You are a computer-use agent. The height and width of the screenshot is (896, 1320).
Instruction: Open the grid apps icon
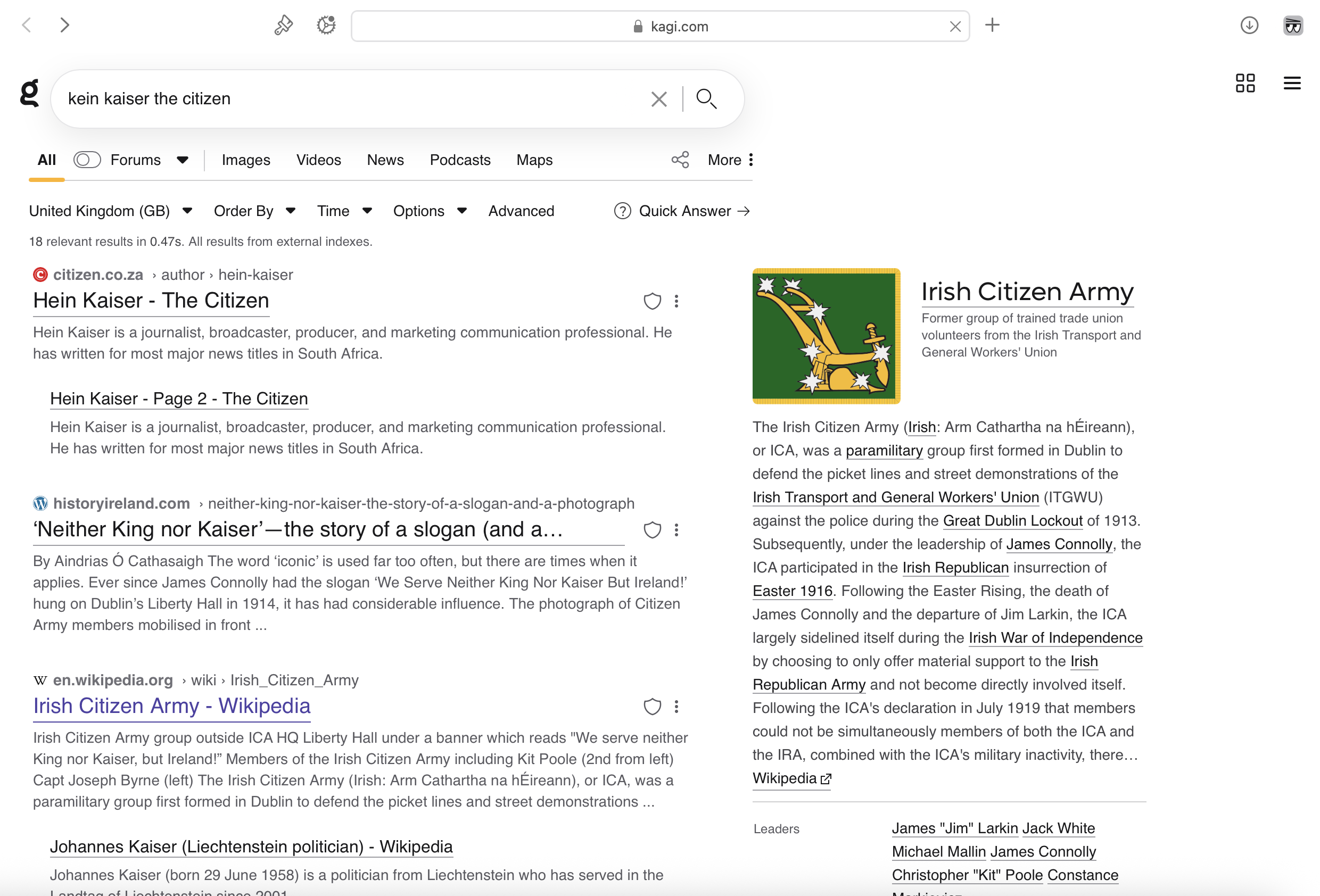[x=1245, y=83]
